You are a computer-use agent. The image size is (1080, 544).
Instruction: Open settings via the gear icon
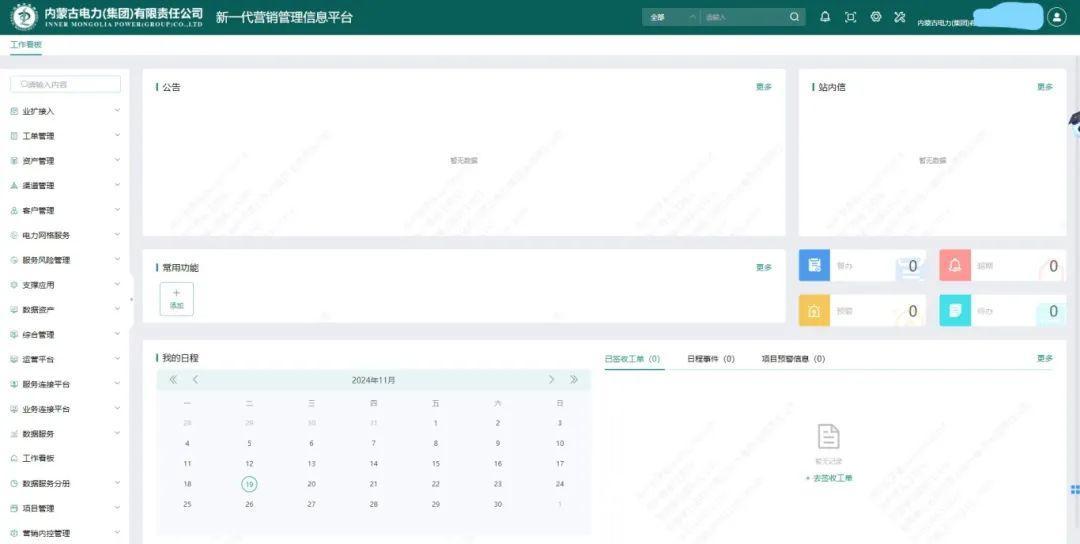pyautogui.click(x=876, y=17)
